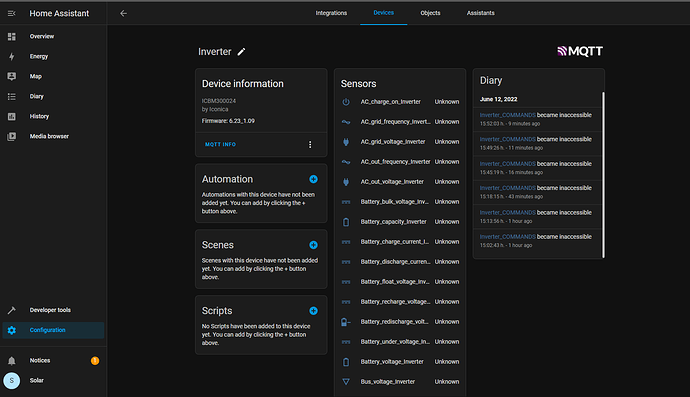Click the Bus_voltage_Inverter triangle icon

point(346,382)
